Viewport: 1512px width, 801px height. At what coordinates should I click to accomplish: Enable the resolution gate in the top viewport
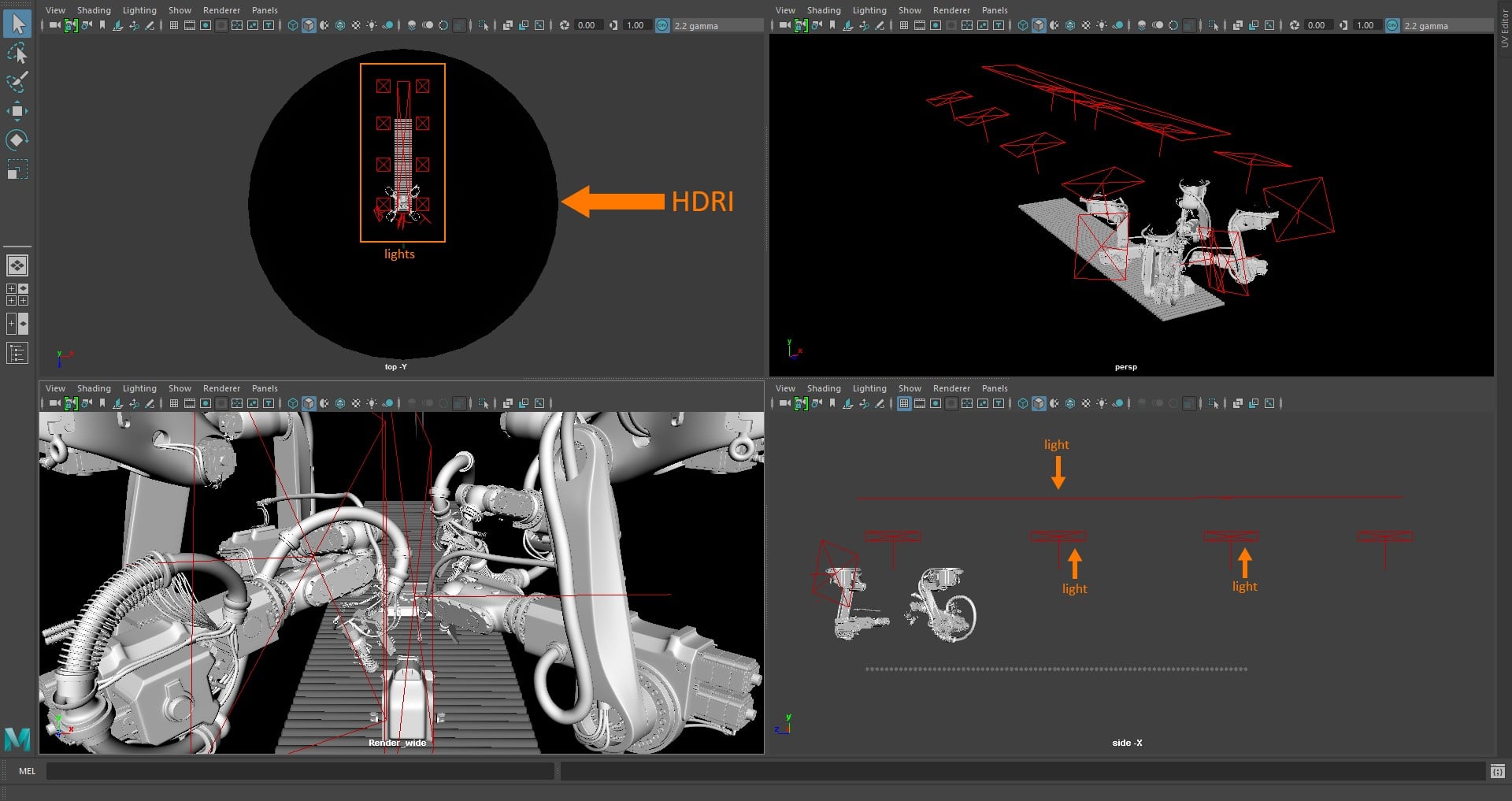205,24
